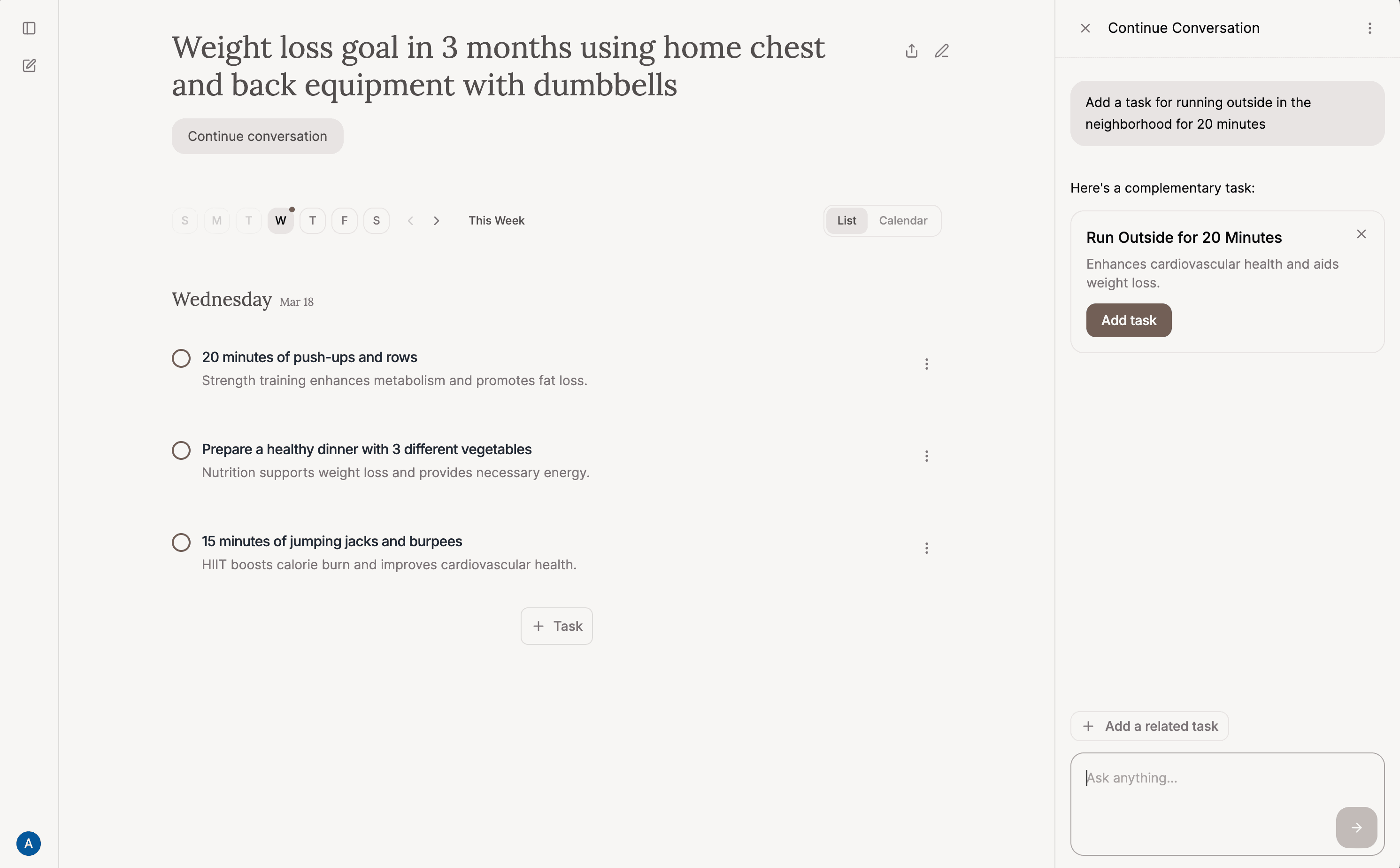
Task: Select the List view tab
Action: coord(847,220)
